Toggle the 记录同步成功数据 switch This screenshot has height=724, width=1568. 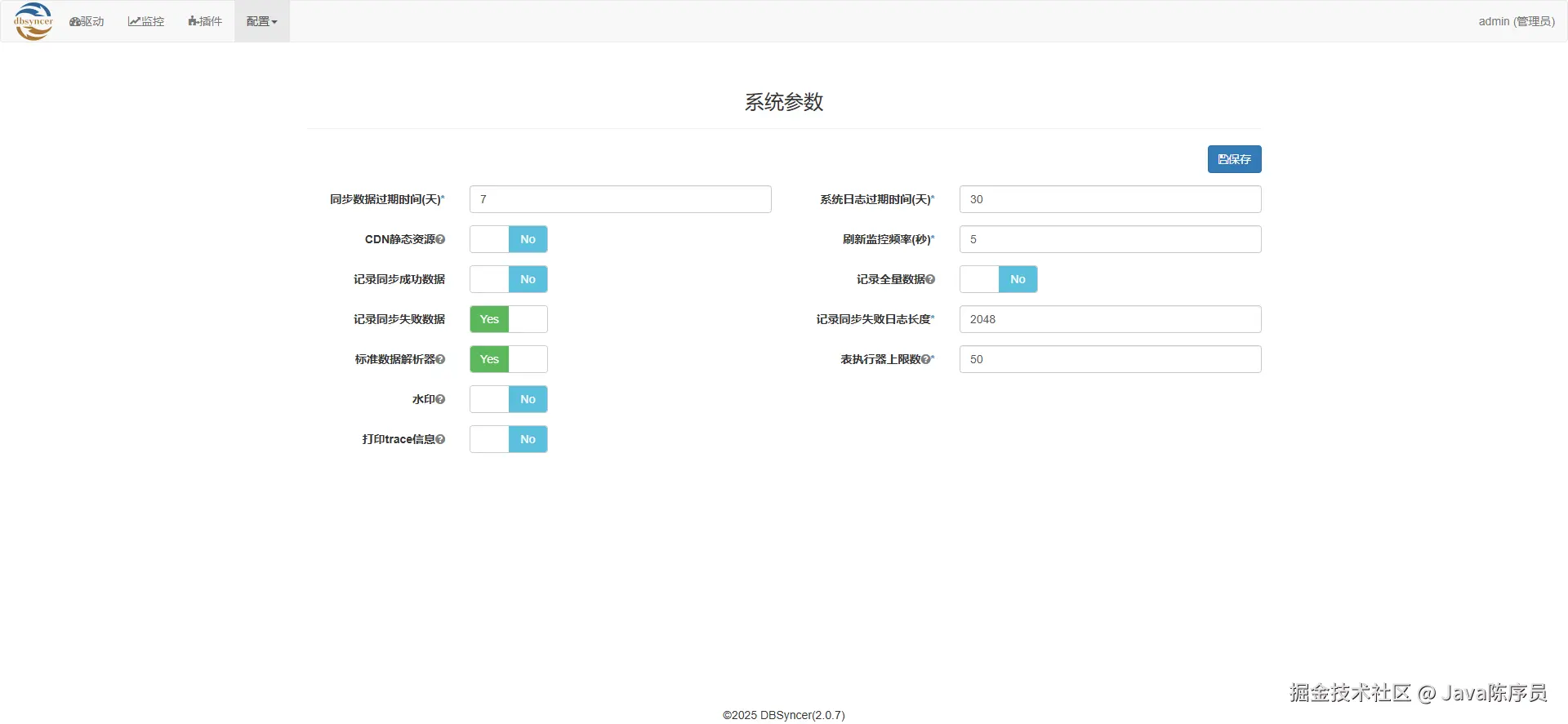click(509, 279)
